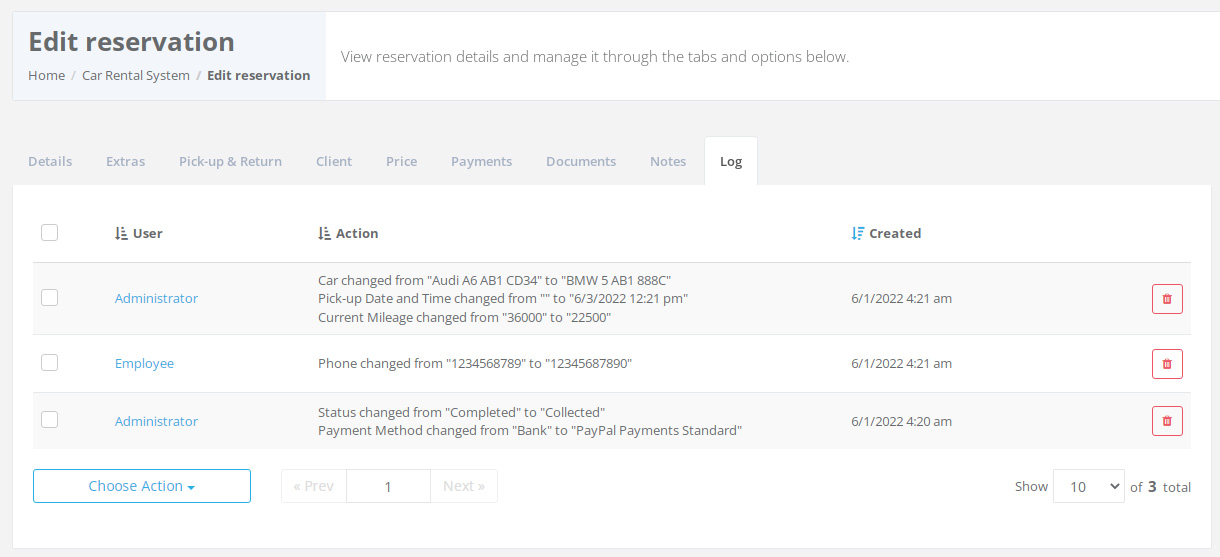Open the Documents tab
Screen dimensions: 1220x557
581,161
